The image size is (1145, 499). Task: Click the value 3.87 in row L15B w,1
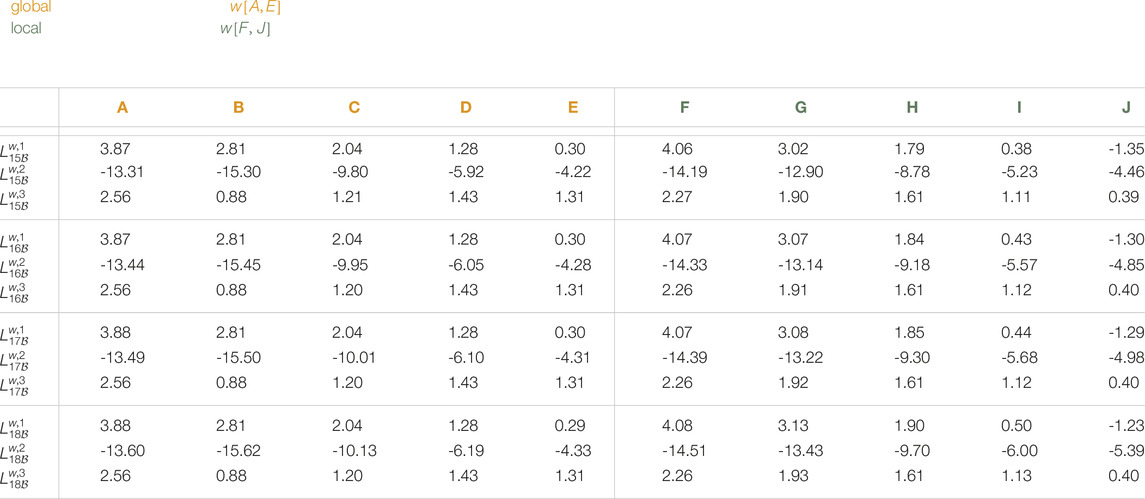point(114,150)
